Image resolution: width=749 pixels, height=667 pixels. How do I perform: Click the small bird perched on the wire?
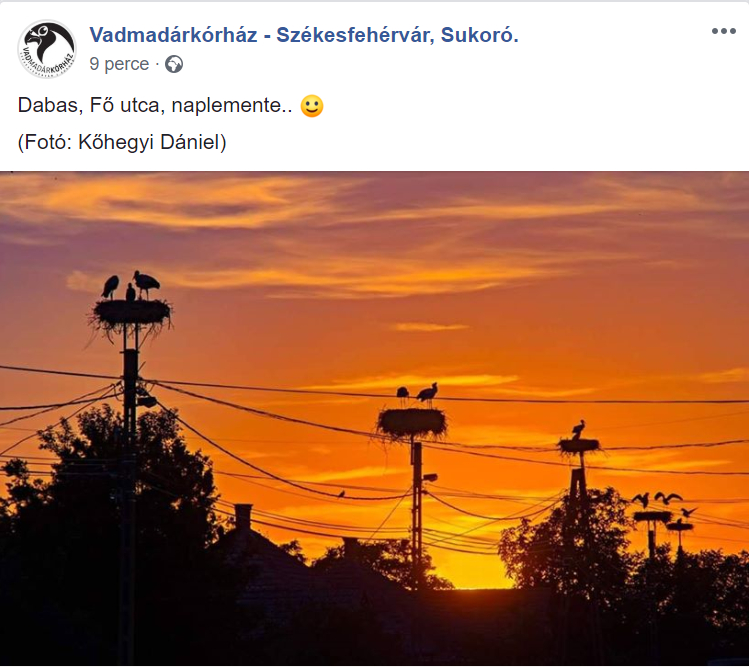pyautogui.click(x=341, y=494)
